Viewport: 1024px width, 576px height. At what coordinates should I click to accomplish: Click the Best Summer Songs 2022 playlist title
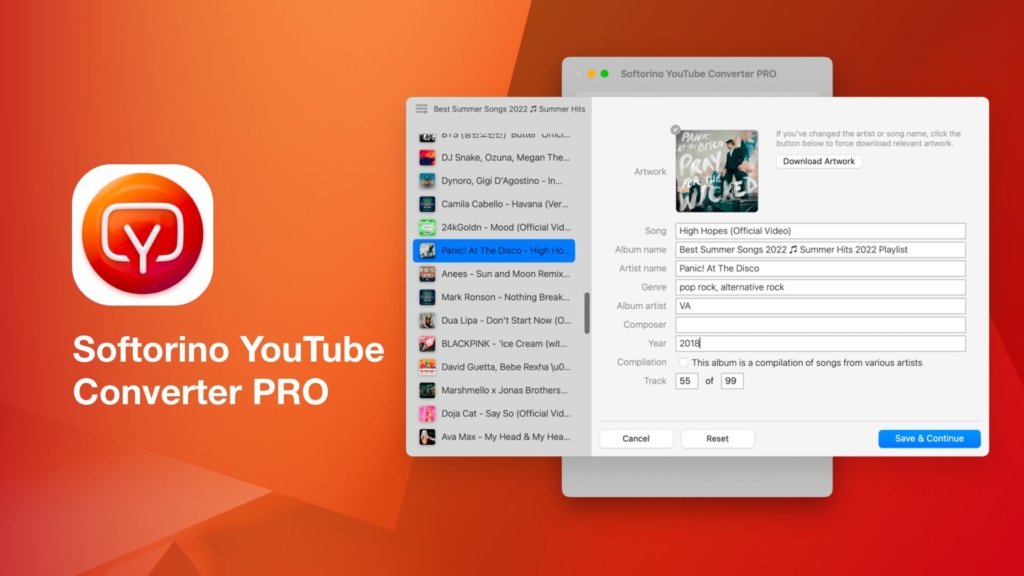click(x=509, y=109)
